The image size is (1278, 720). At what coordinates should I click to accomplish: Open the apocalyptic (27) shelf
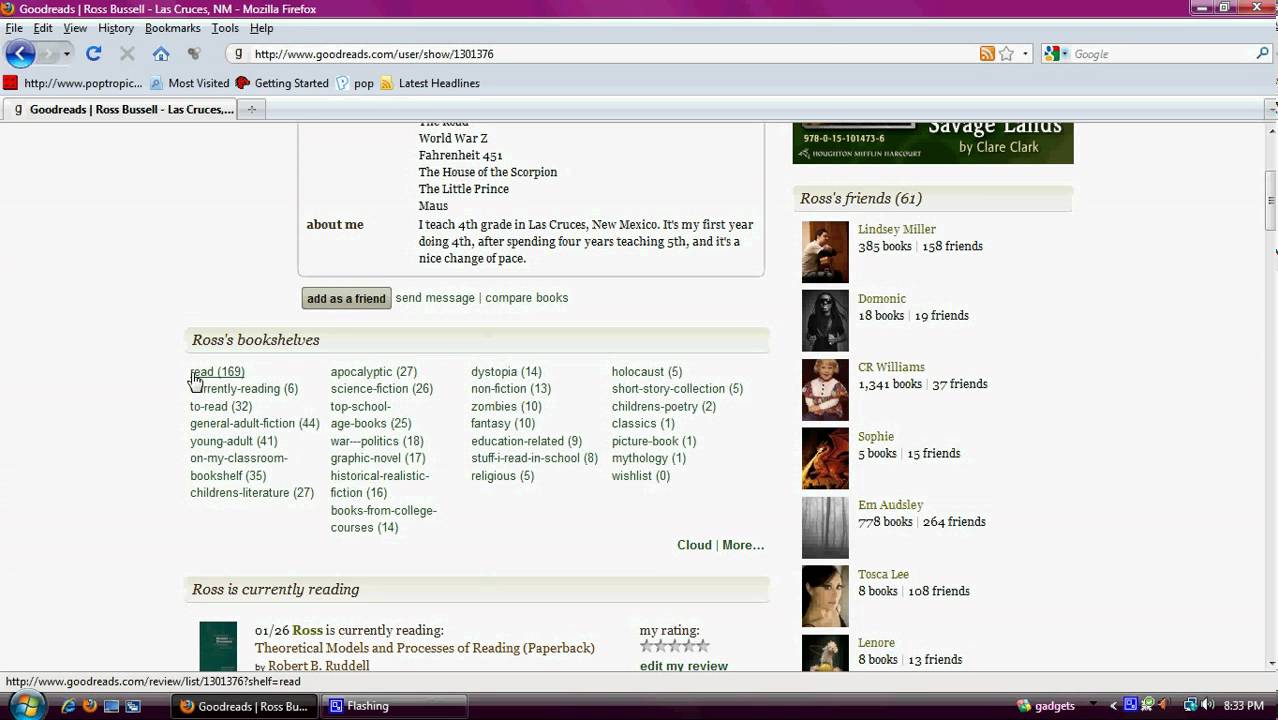tap(374, 372)
